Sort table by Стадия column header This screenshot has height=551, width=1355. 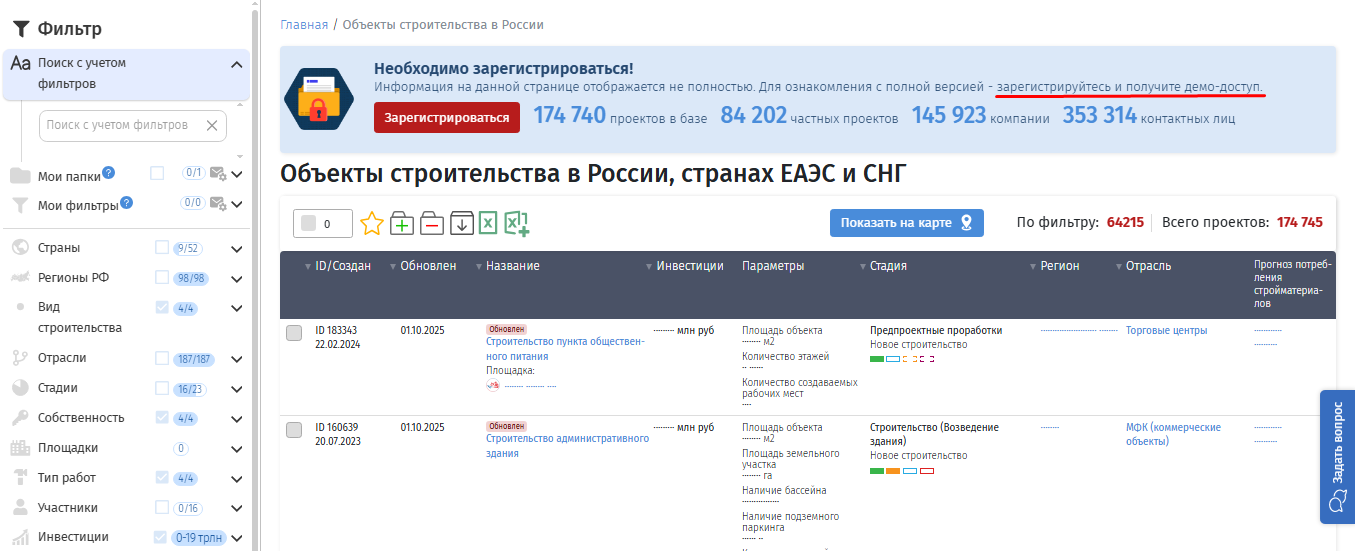pos(888,266)
